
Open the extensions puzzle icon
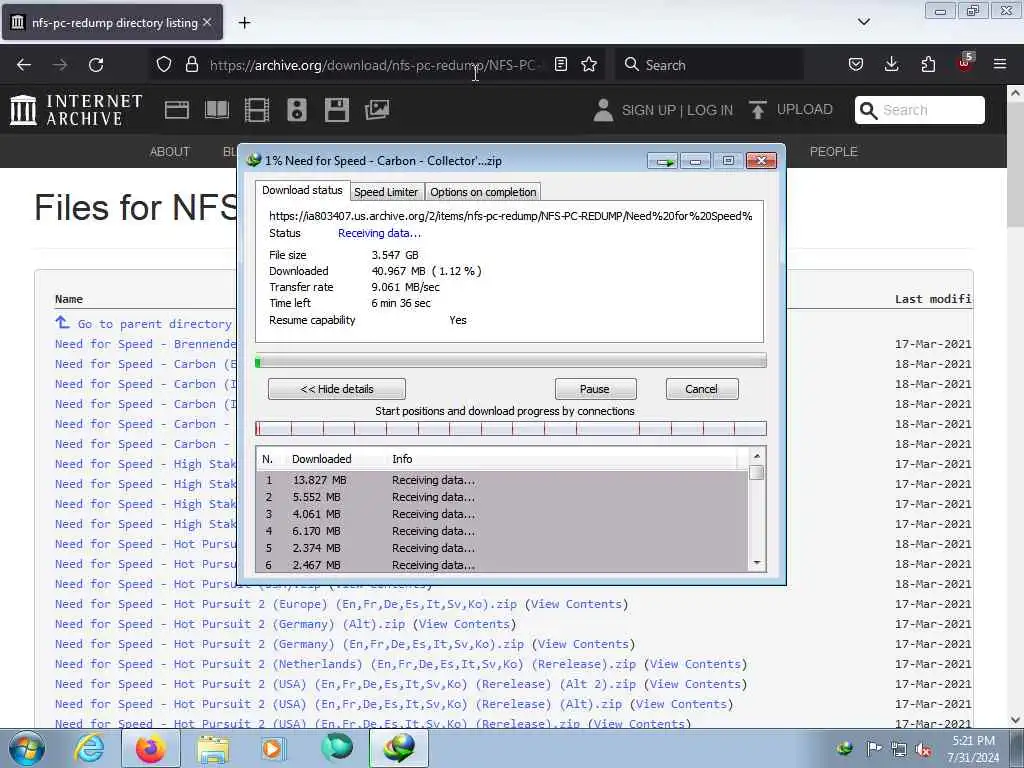point(928,65)
